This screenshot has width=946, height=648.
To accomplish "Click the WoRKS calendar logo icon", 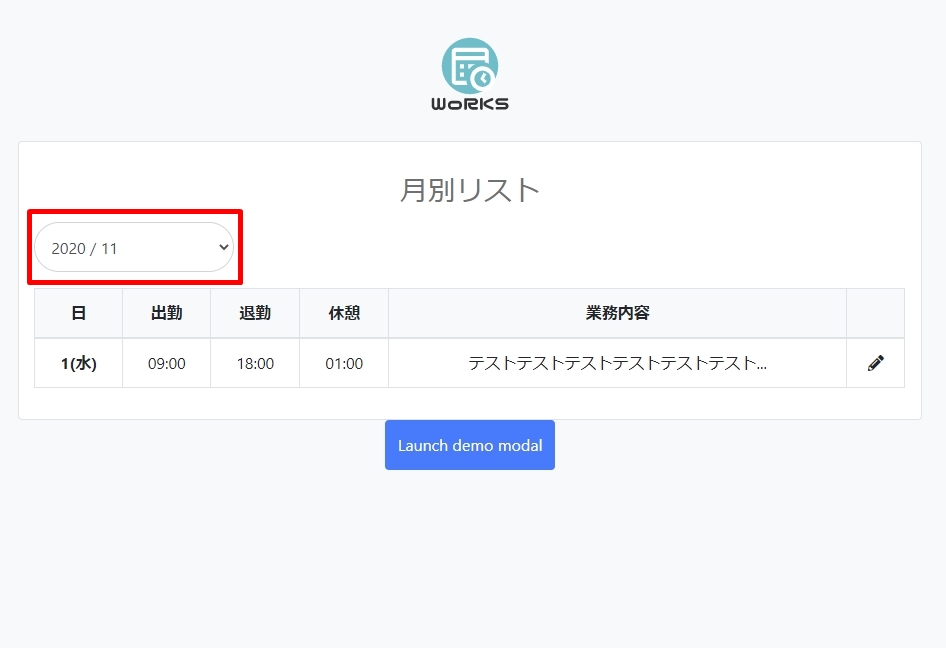I will tap(470, 66).
